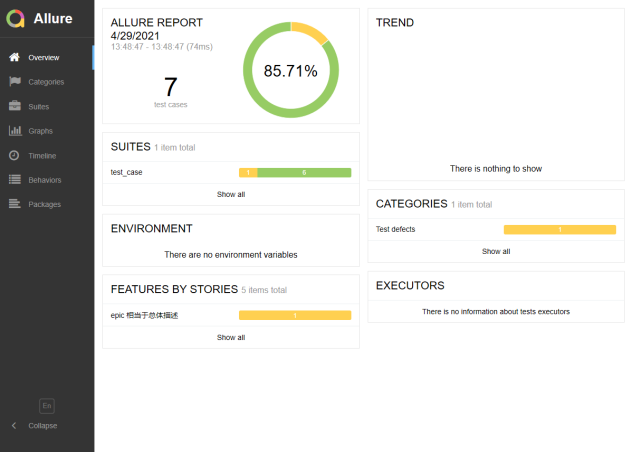632x452 pixels.
Task: Select the epic feature row
Action: tap(231, 315)
